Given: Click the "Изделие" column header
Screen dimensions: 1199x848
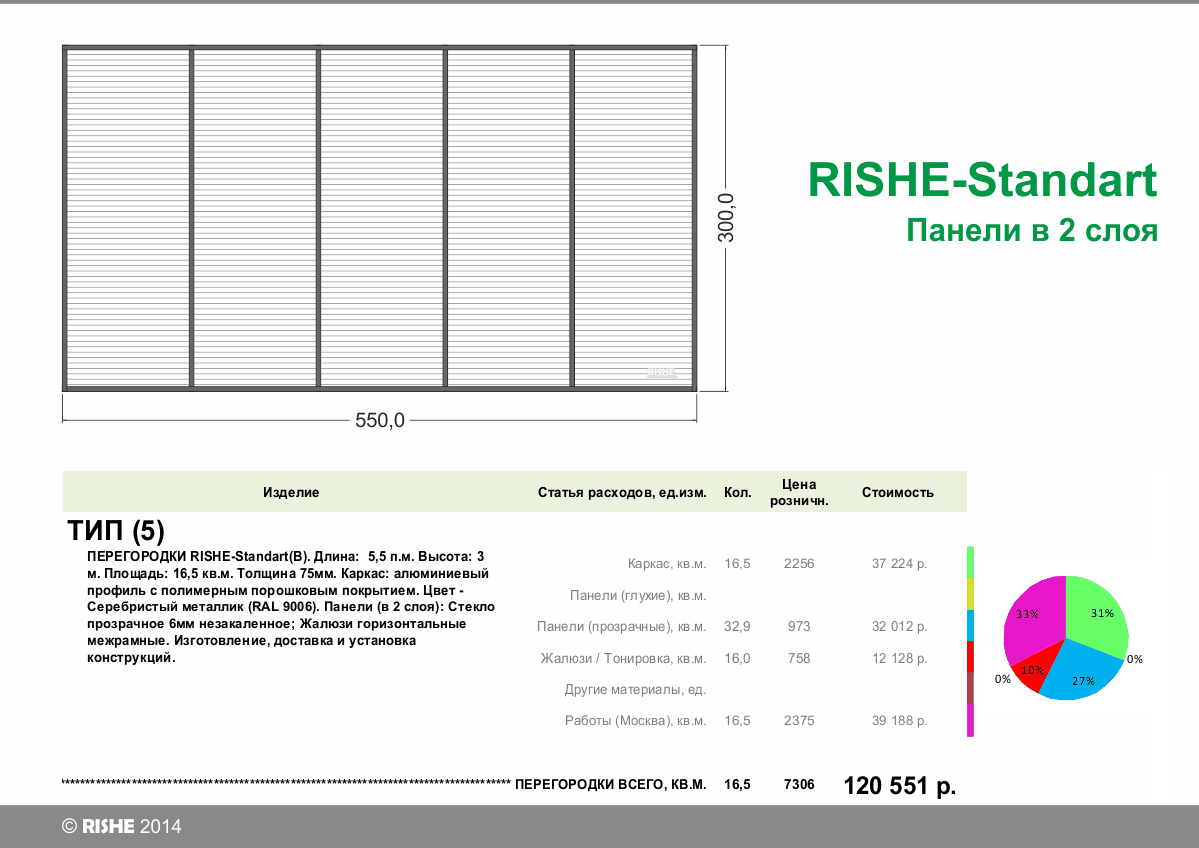Looking at the screenshot, I should [291, 492].
